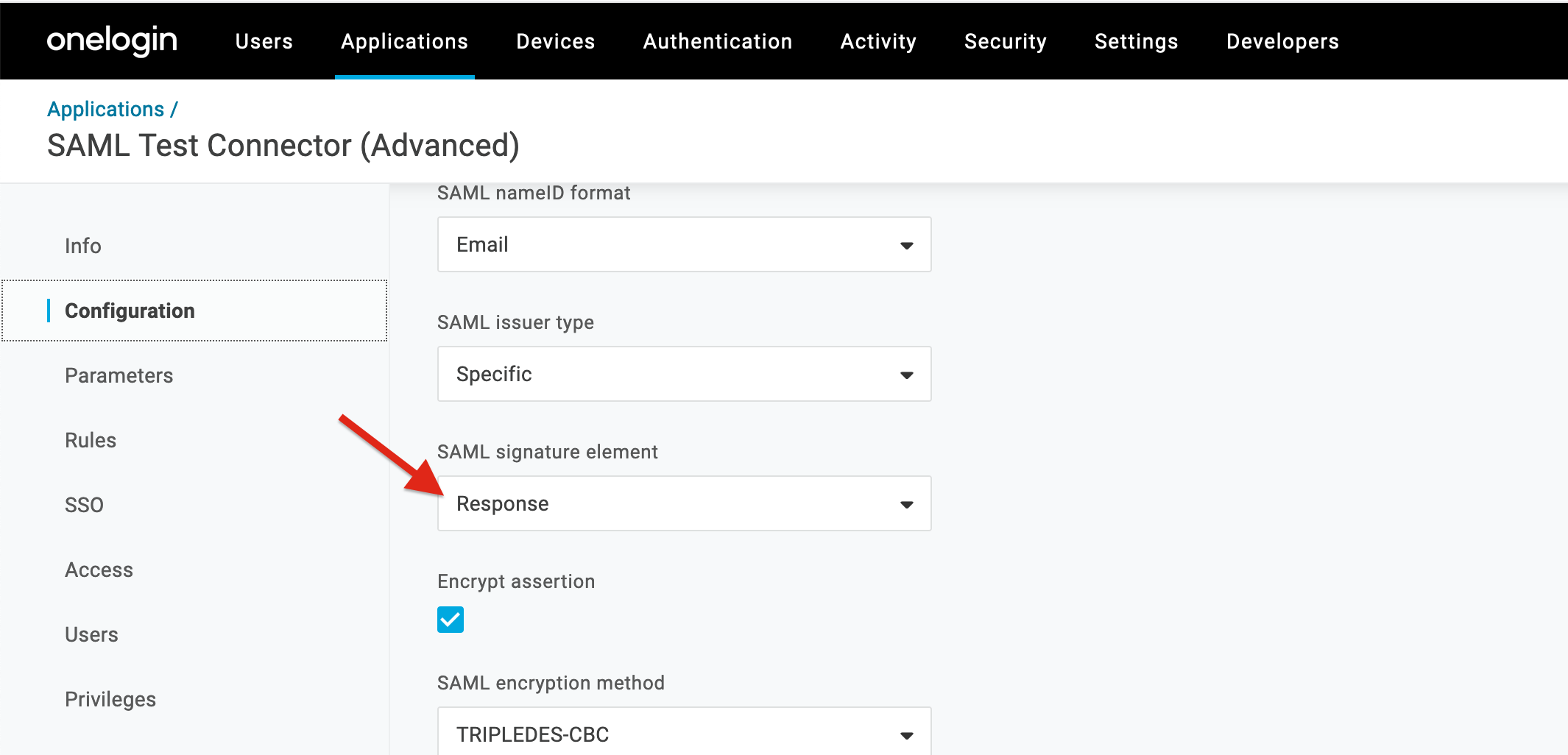This screenshot has height=755, width=1568.
Task: Select the Users sidebar tab
Action: [x=91, y=634]
